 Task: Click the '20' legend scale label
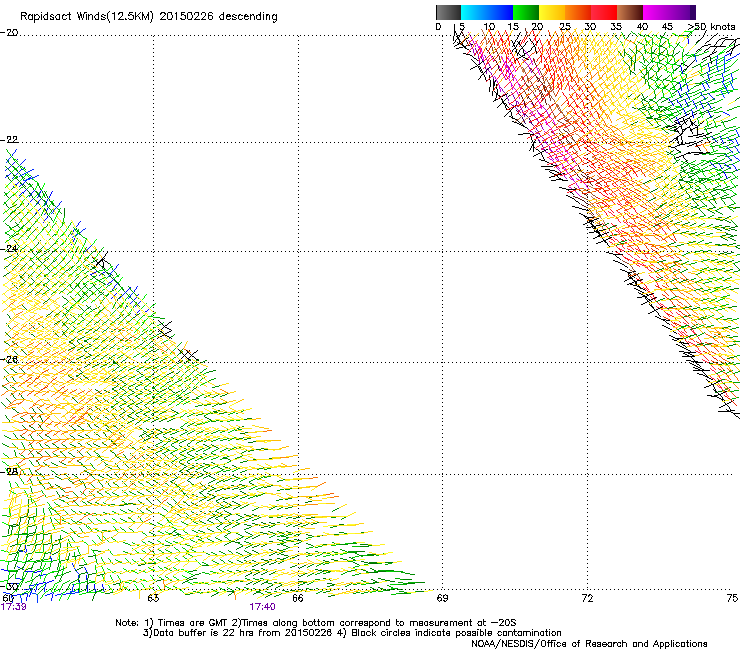point(537,27)
